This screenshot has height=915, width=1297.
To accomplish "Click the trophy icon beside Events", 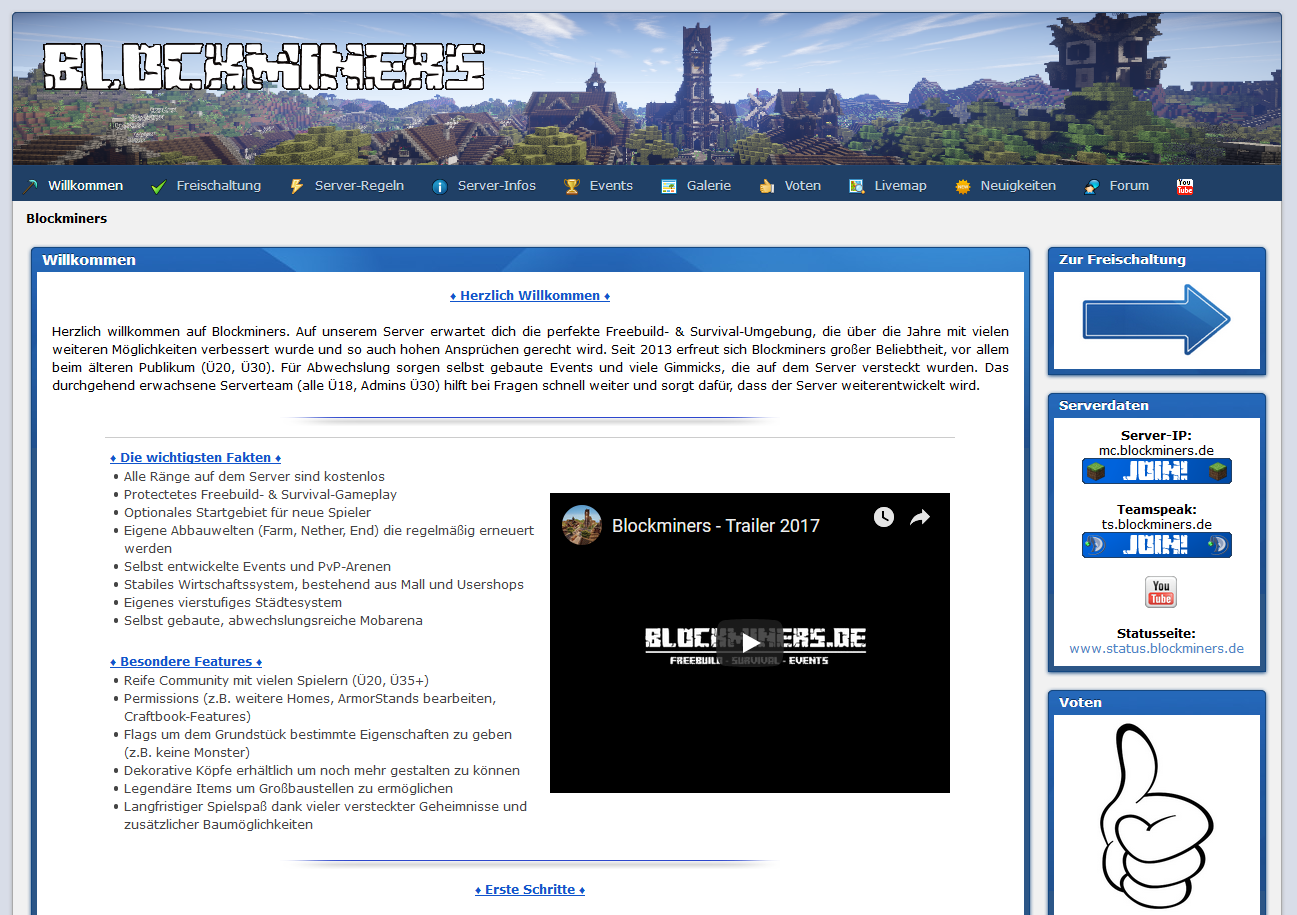I will pos(572,186).
